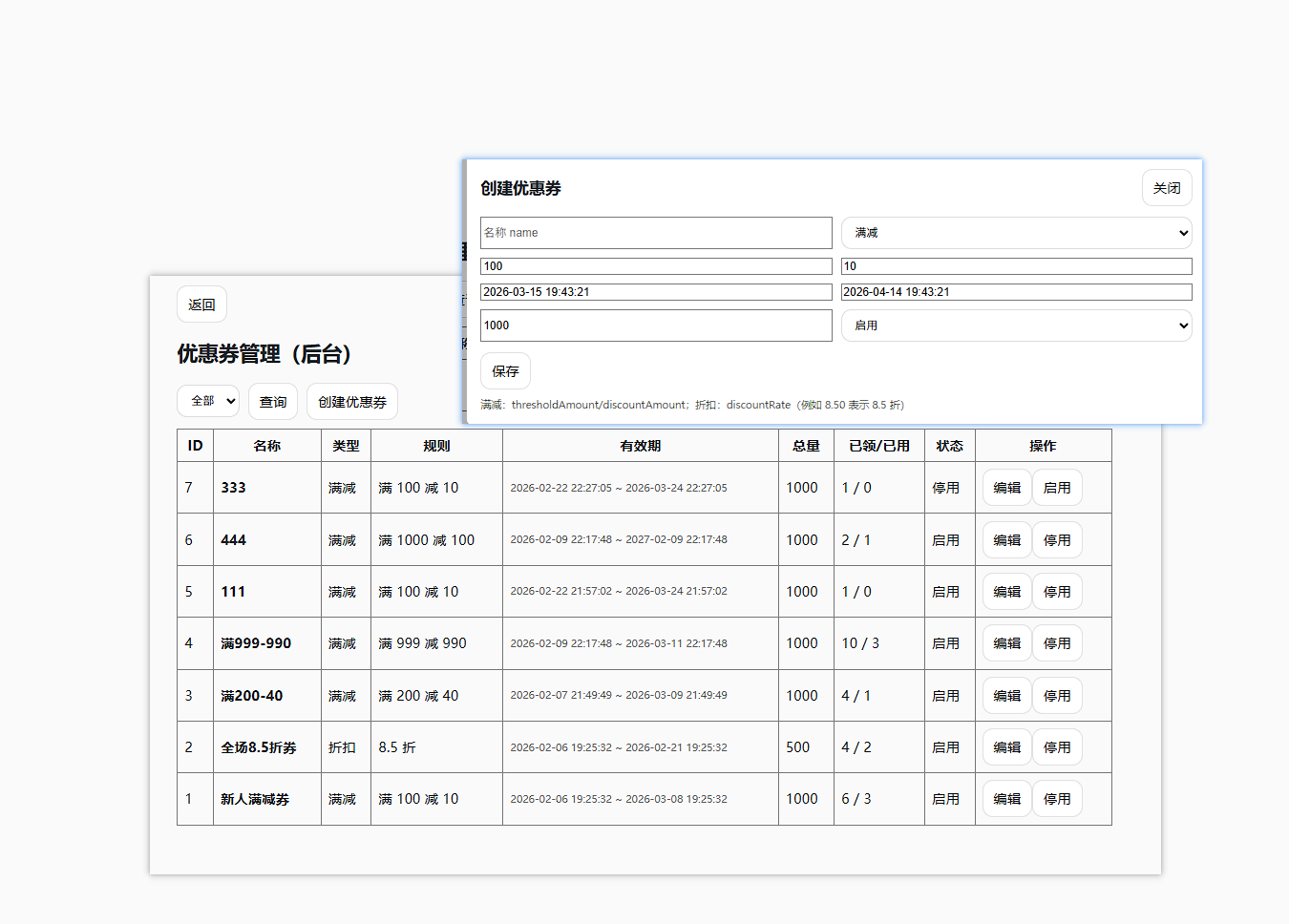Click the 返回 back button
This screenshot has width=1289, height=924.
pyautogui.click(x=201, y=304)
